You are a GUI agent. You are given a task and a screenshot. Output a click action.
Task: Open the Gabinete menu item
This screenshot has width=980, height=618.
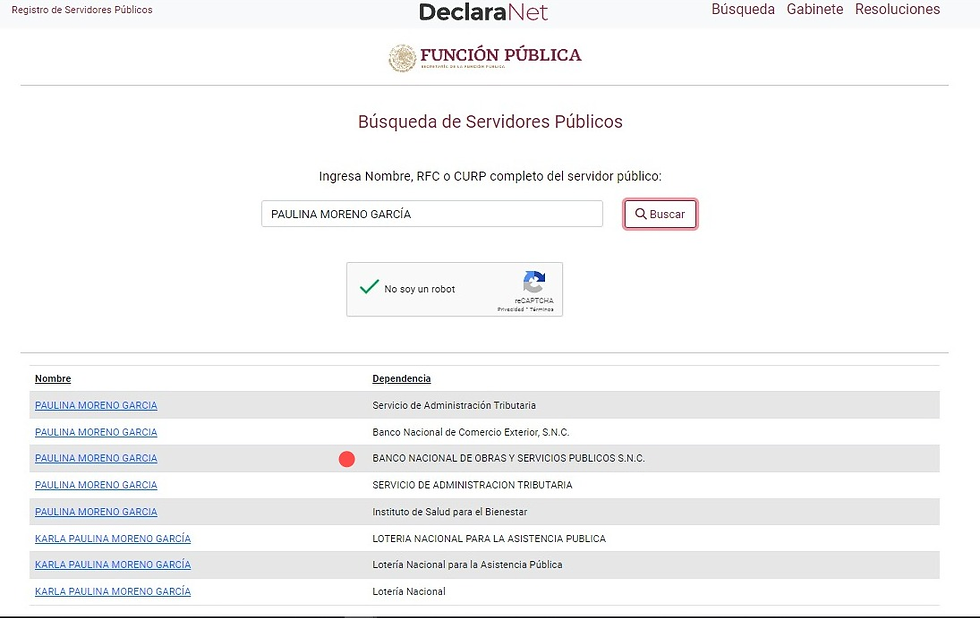click(x=815, y=9)
